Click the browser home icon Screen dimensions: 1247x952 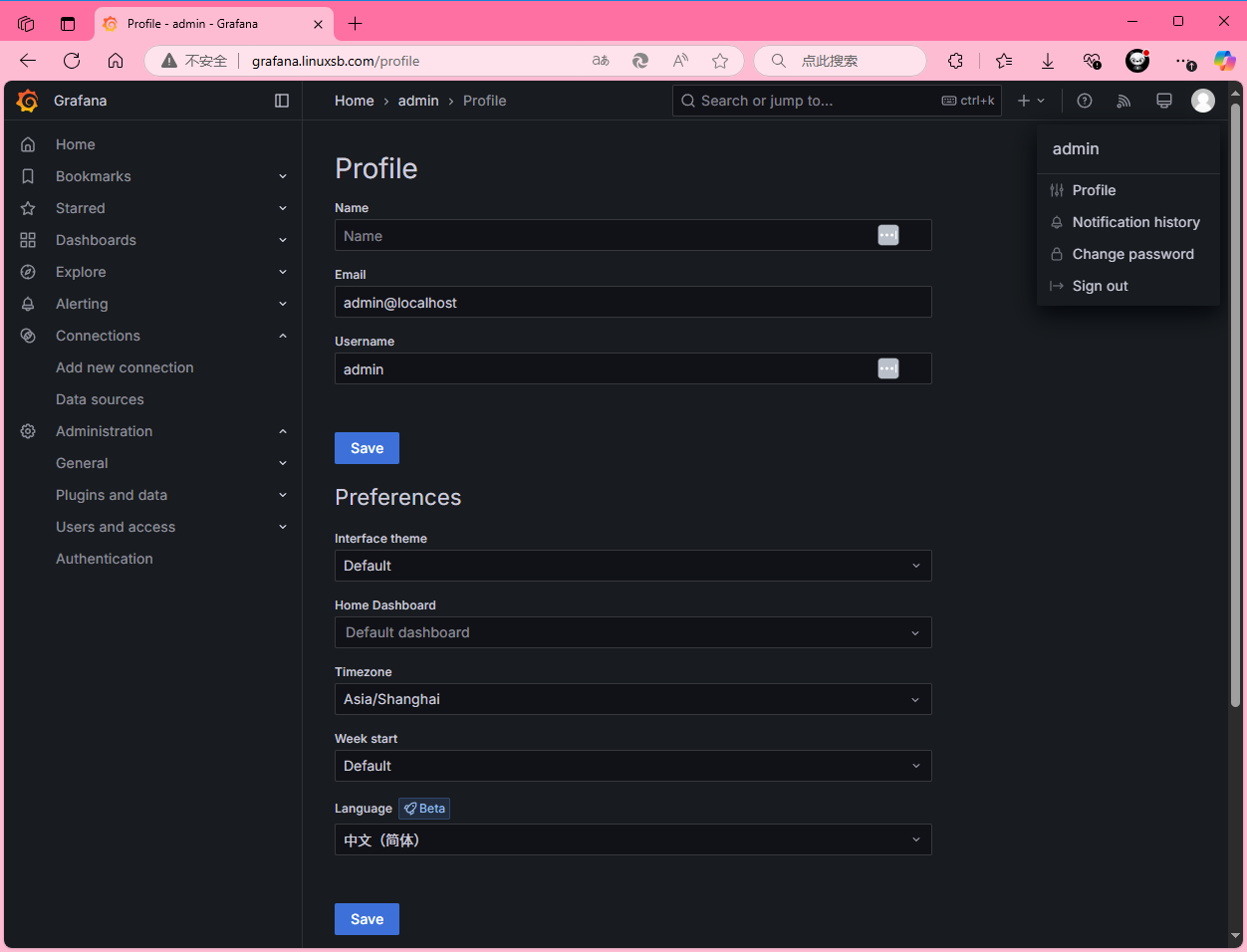[x=116, y=61]
